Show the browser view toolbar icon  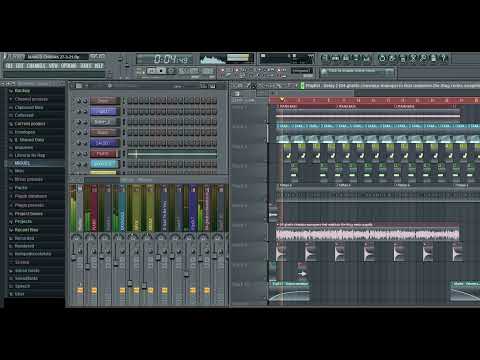pyautogui.click(x=356, y=59)
